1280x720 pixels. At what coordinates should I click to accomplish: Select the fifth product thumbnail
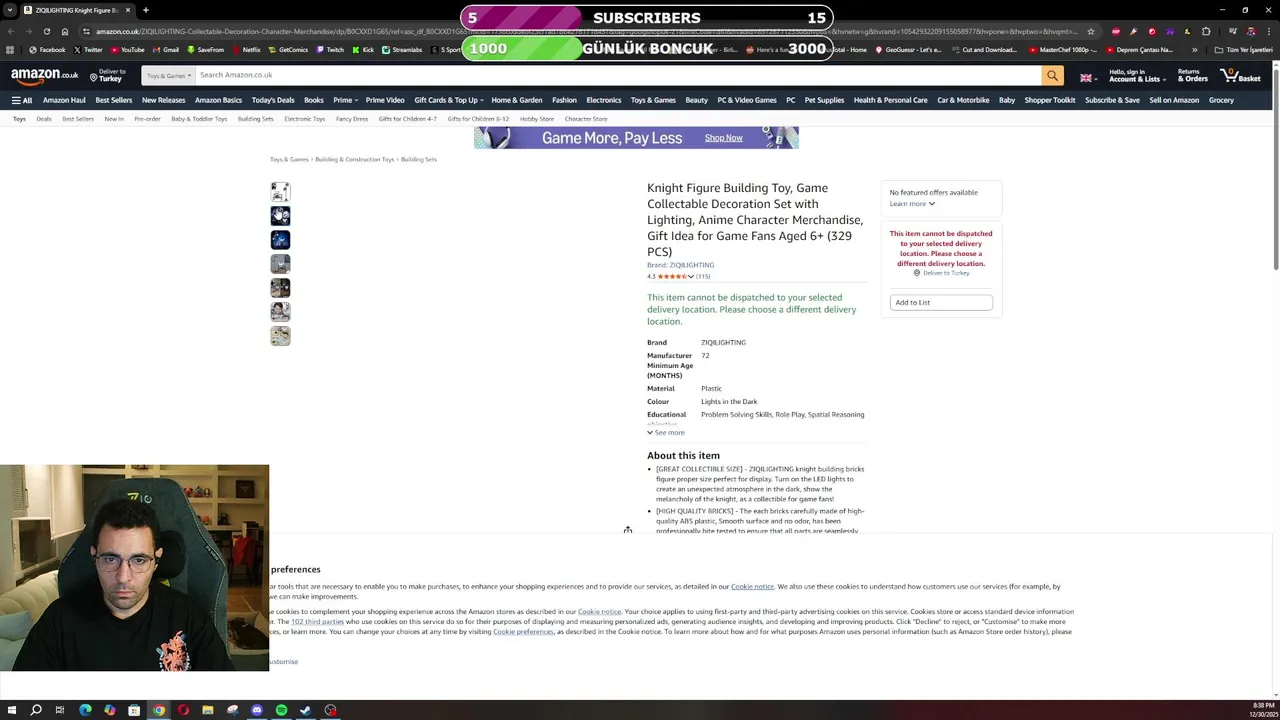click(x=280, y=287)
